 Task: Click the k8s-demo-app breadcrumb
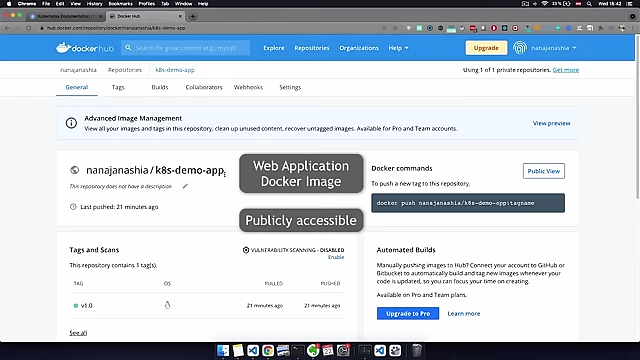pyautogui.click(x=175, y=70)
